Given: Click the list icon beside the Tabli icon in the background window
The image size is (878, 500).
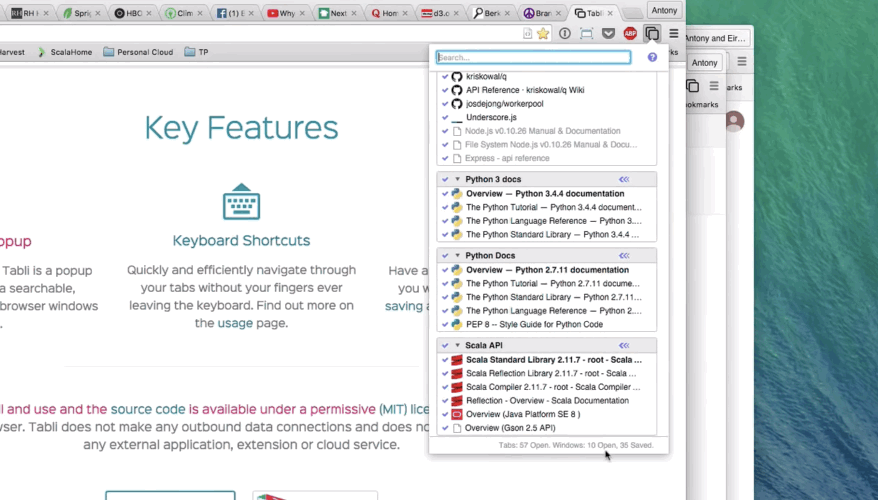Looking at the screenshot, I should [x=714, y=86].
